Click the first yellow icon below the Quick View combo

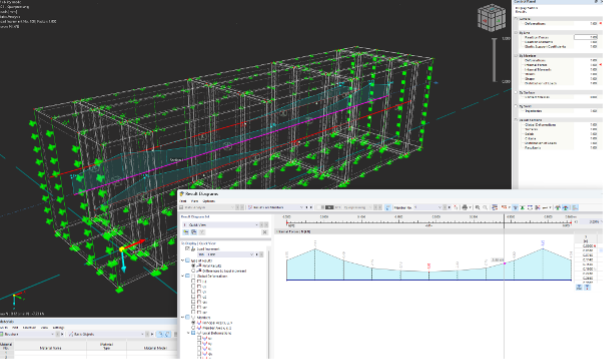[x=186, y=232]
